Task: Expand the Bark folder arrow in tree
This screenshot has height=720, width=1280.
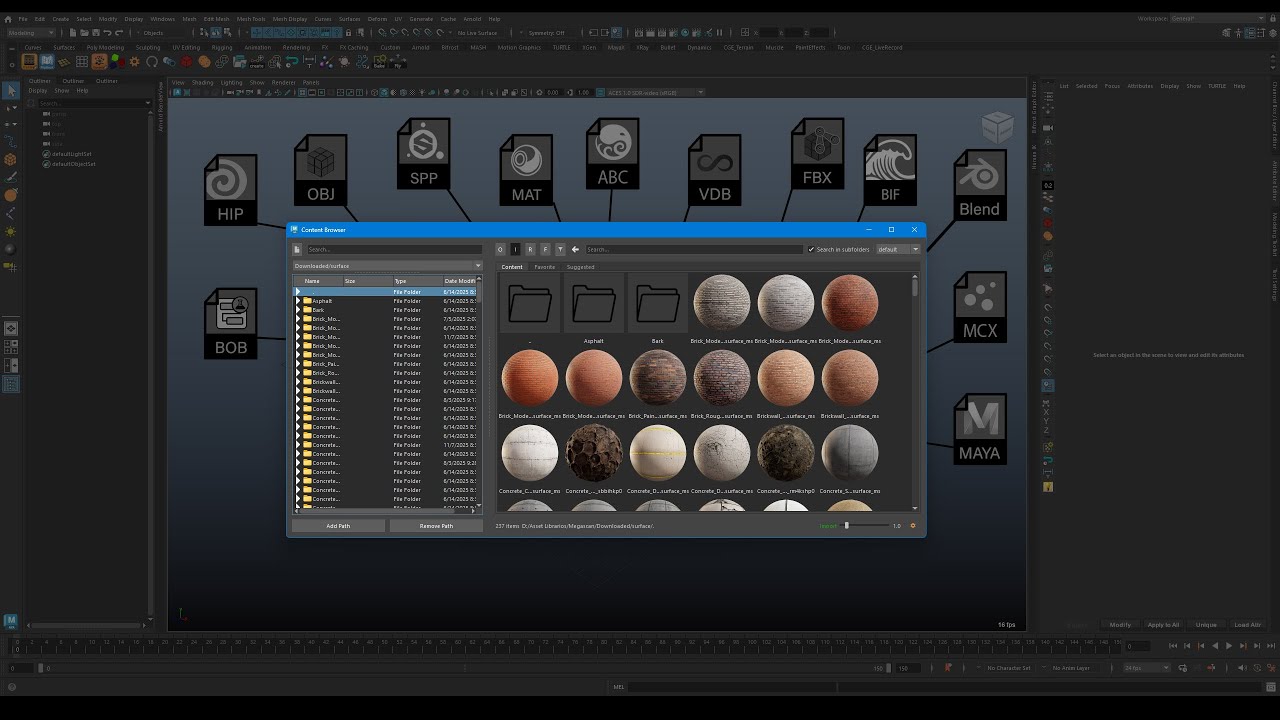Action: tap(298, 310)
